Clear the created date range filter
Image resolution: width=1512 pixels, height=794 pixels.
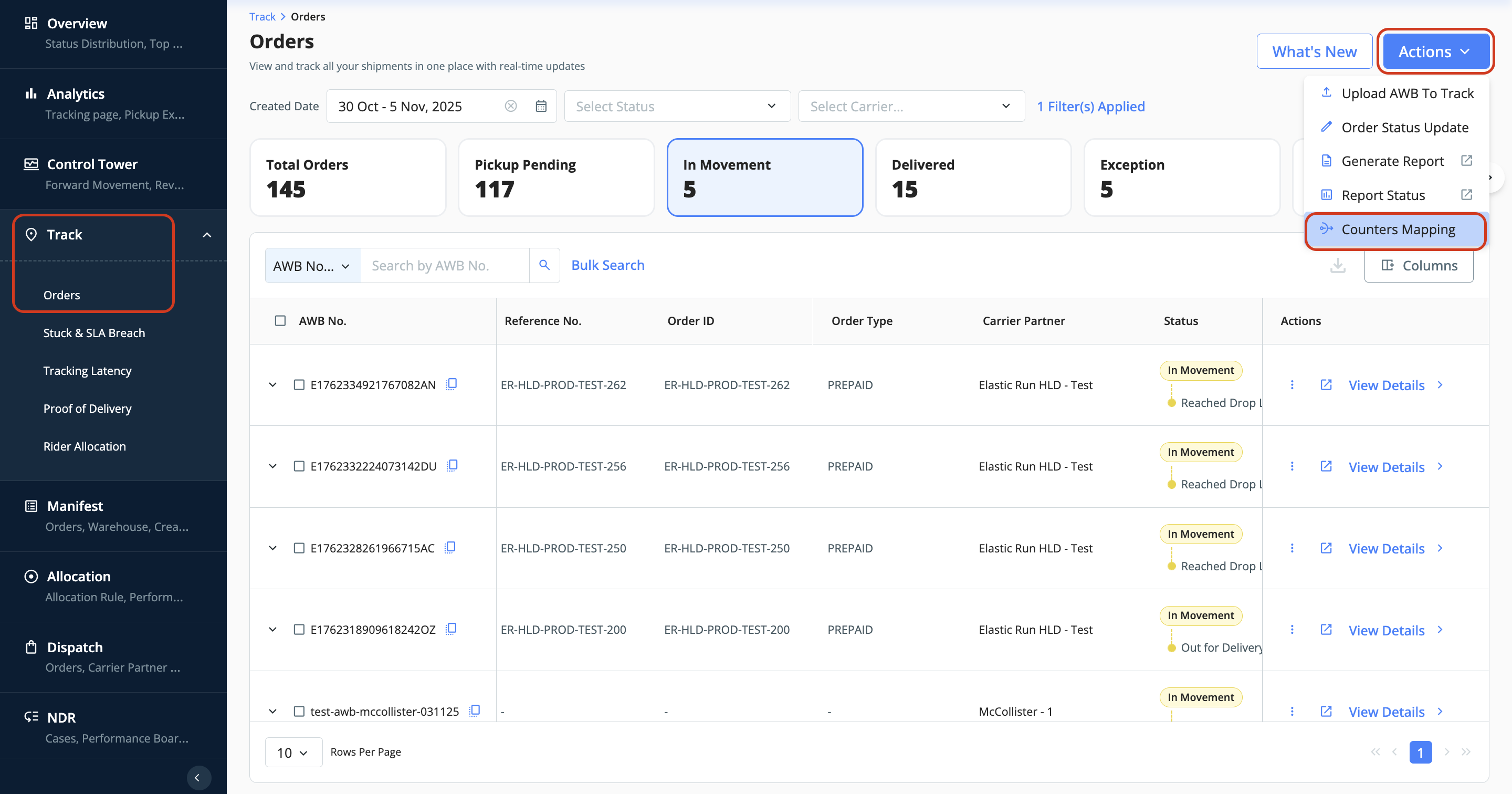(x=511, y=106)
